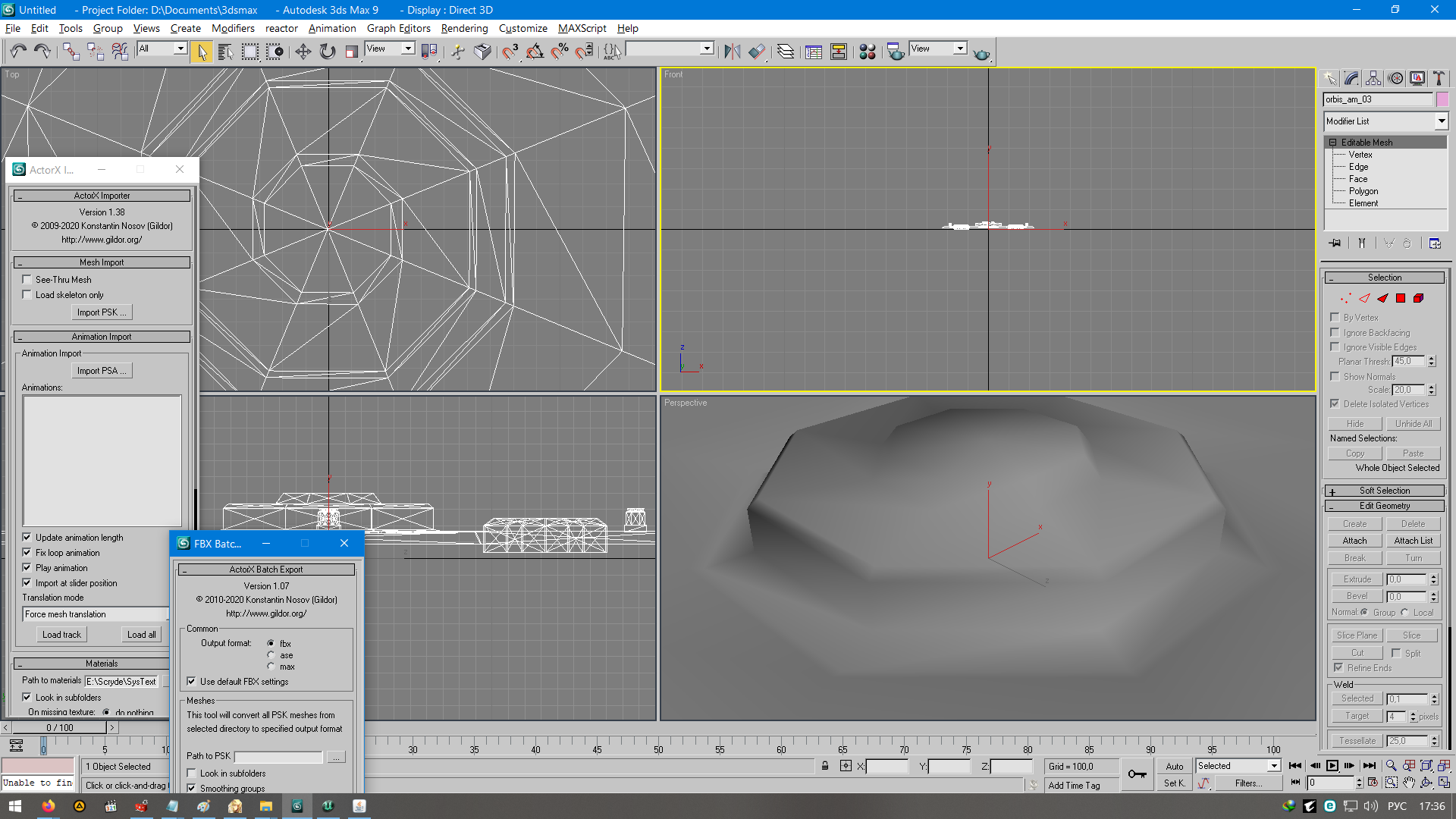
Task: Click the pink object color swatch
Action: tap(1442, 99)
